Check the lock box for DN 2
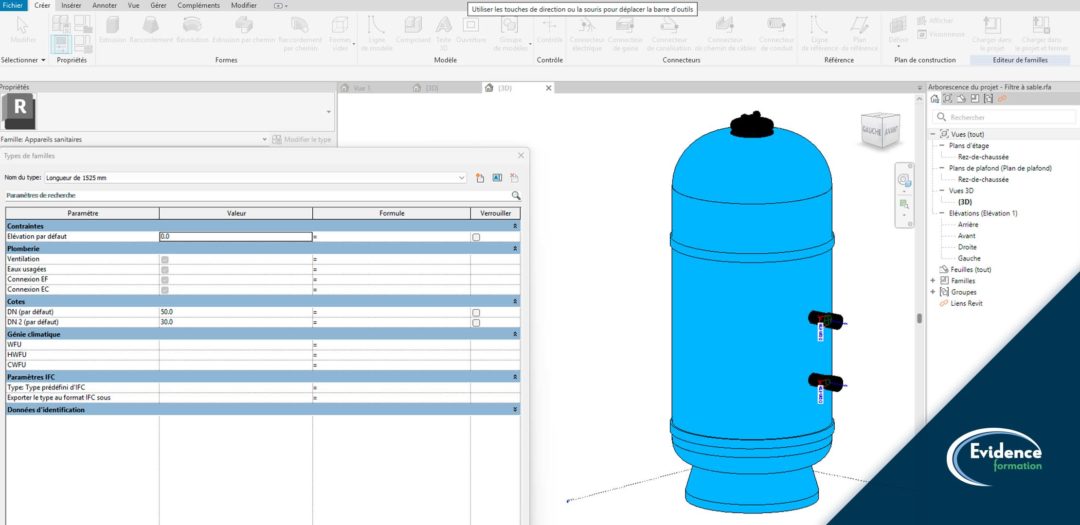Screen dimensions: 1080x525 pos(476,322)
